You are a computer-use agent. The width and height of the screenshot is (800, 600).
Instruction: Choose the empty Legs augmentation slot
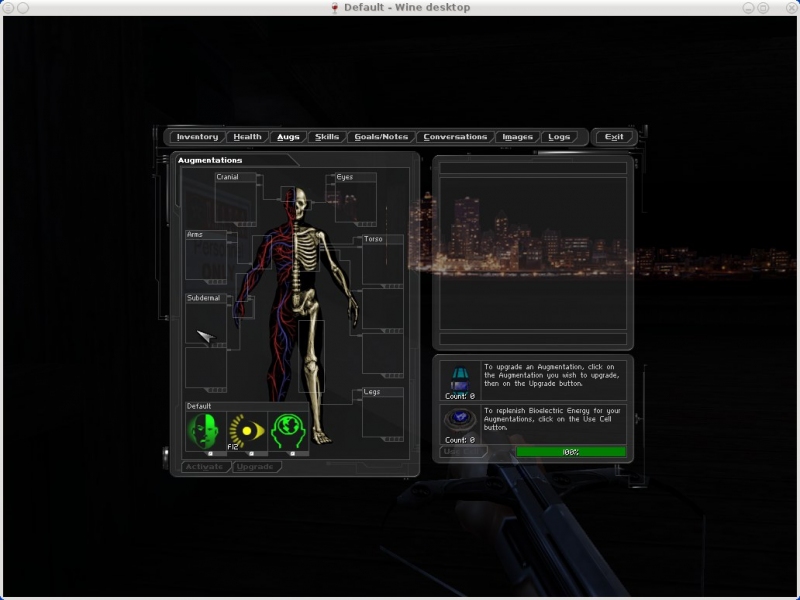pos(382,416)
